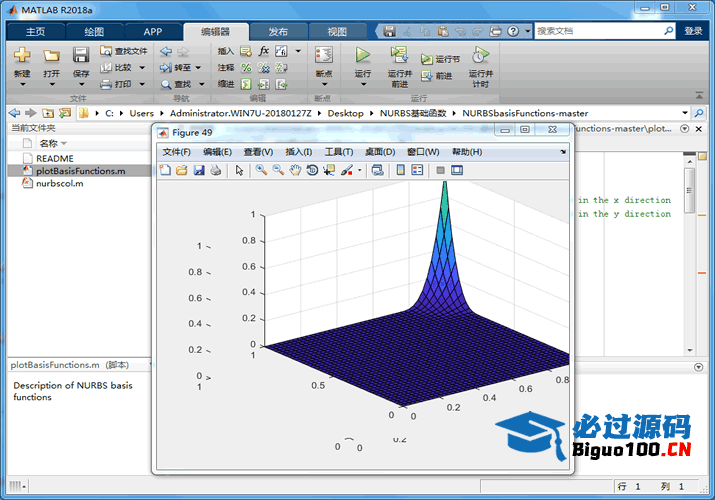Select nurbscol.m in the file list
715x500 pixels.
(x=59, y=184)
